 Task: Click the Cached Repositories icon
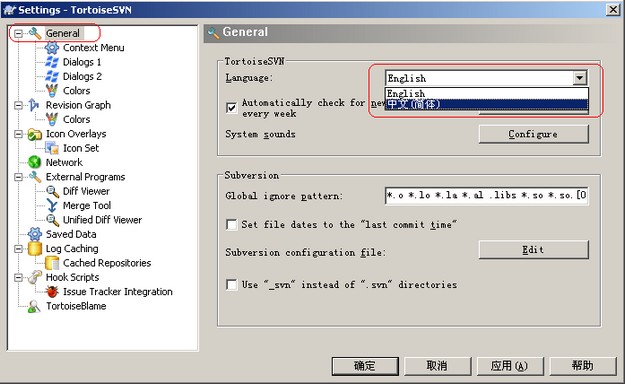52,263
